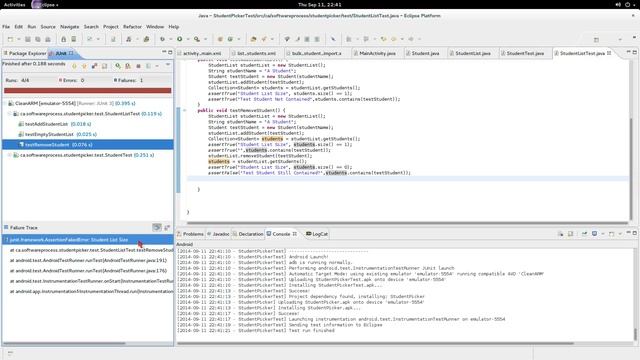The image size is (640, 360).
Task: Click the Eclipse app menu in top bar
Action: 45,5
